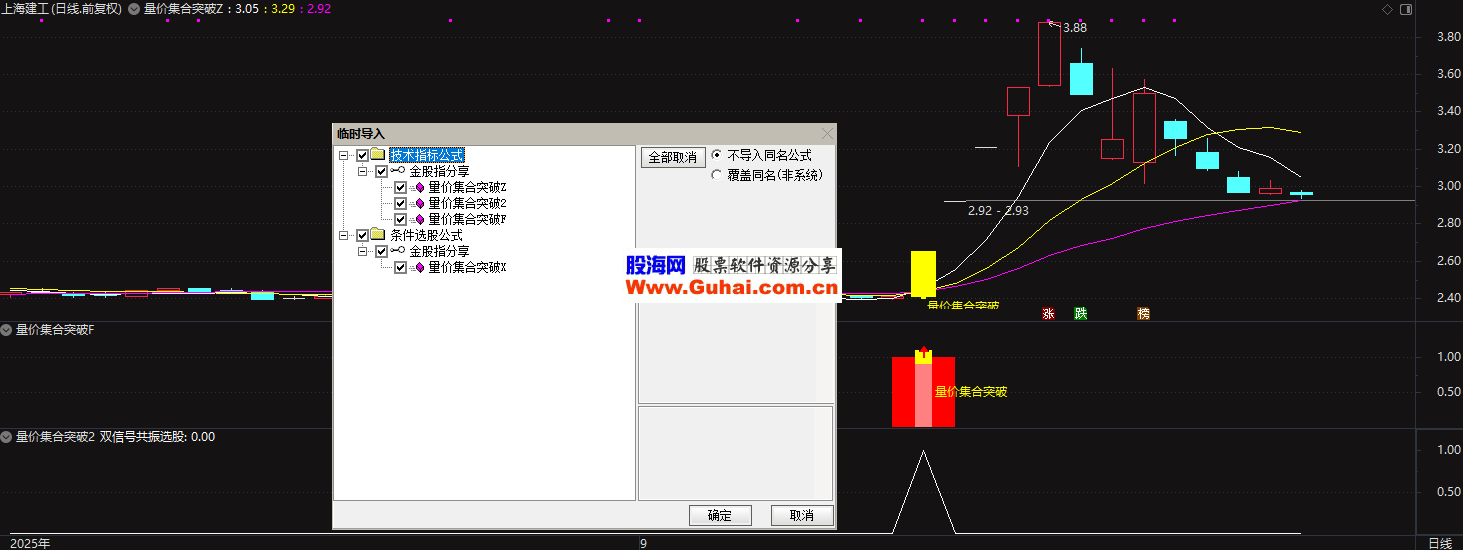Viewport: 1463px width, 550px height.
Task: Click the orange 榜 marker icon
Action: point(1143,313)
